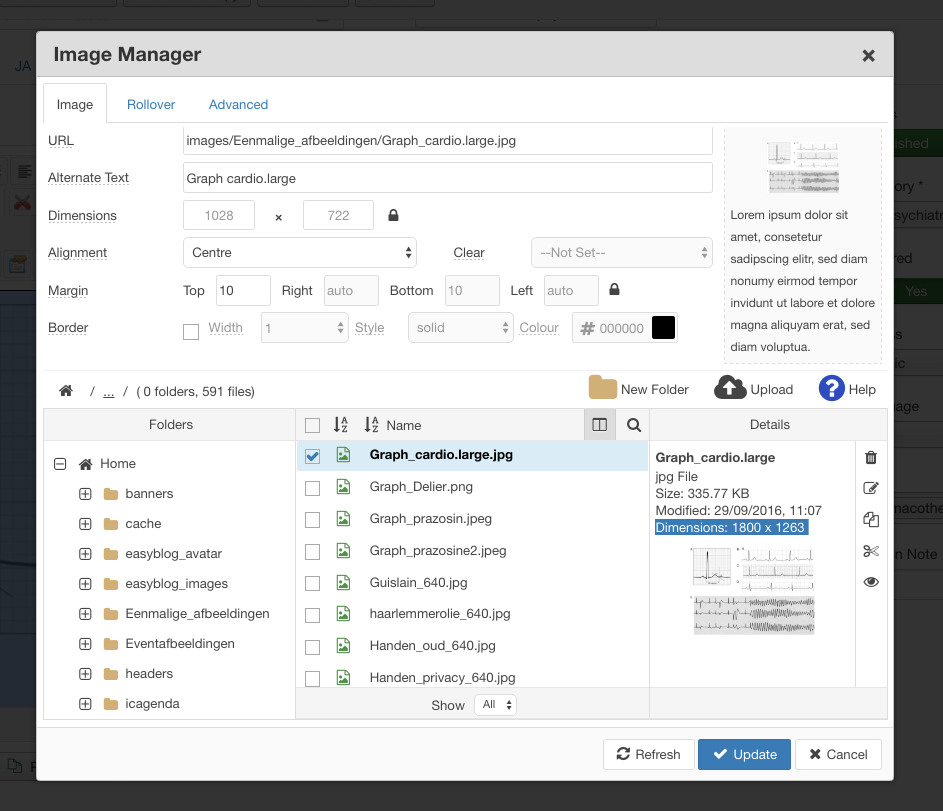Switch to the Advanced tab
Screen dimensions: 943x811
238,104
